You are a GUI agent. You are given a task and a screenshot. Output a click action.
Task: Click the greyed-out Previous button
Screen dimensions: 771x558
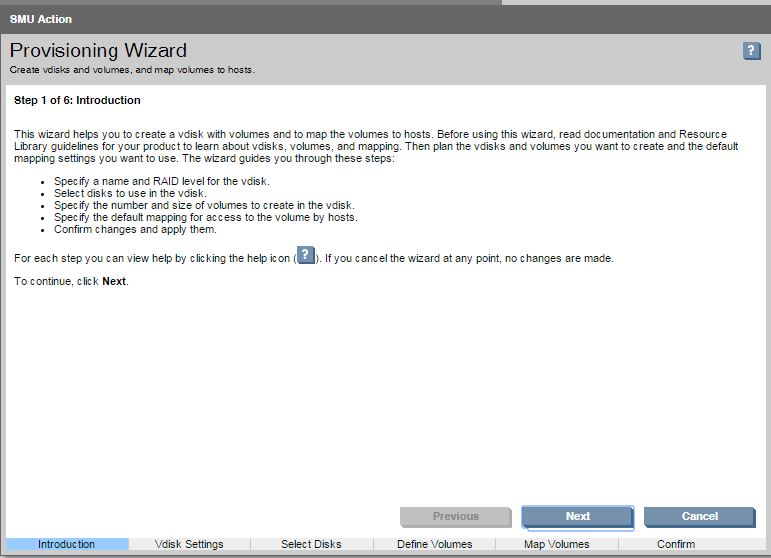(x=455, y=516)
